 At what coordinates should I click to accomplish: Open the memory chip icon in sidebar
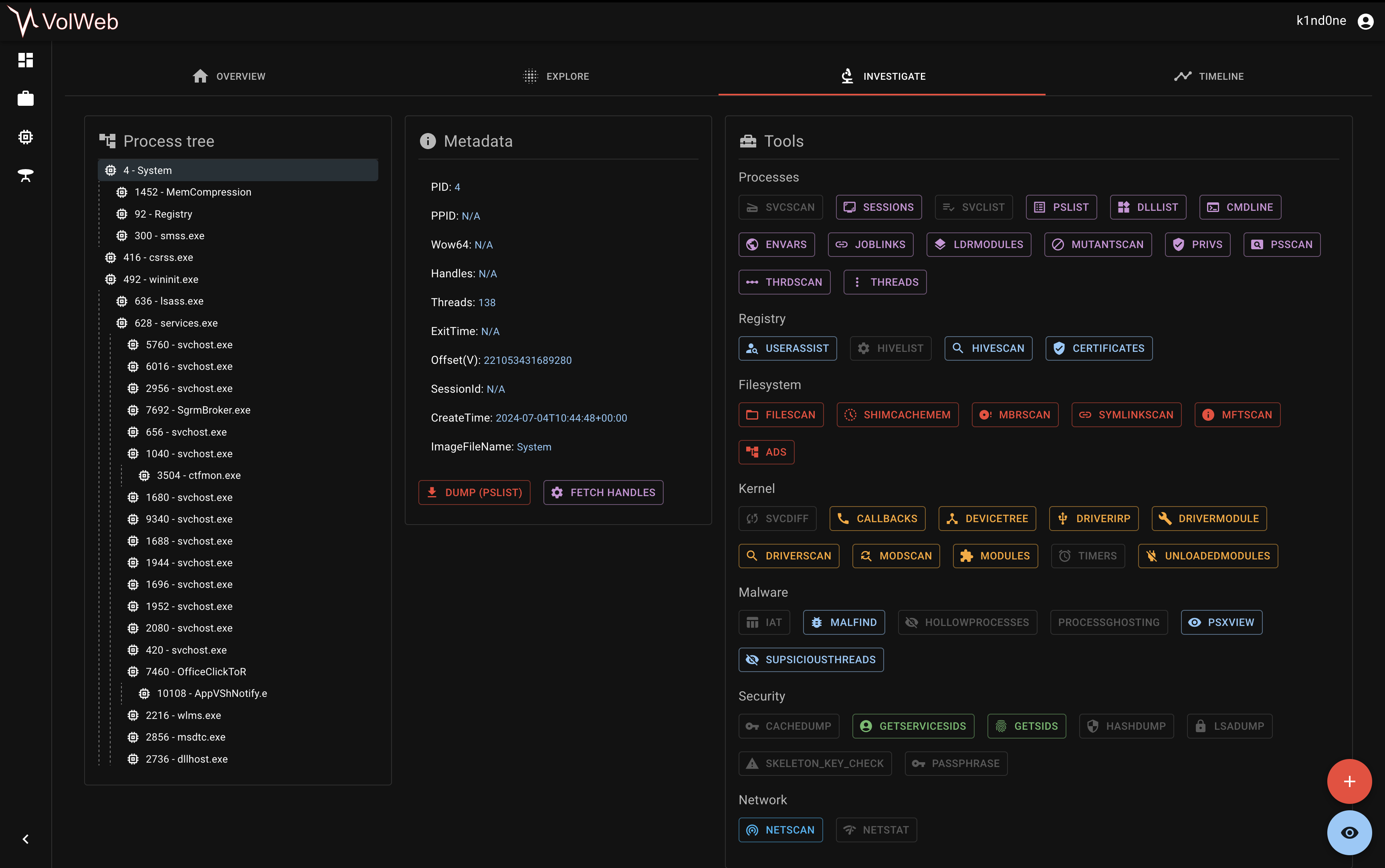(x=25, y=137)
